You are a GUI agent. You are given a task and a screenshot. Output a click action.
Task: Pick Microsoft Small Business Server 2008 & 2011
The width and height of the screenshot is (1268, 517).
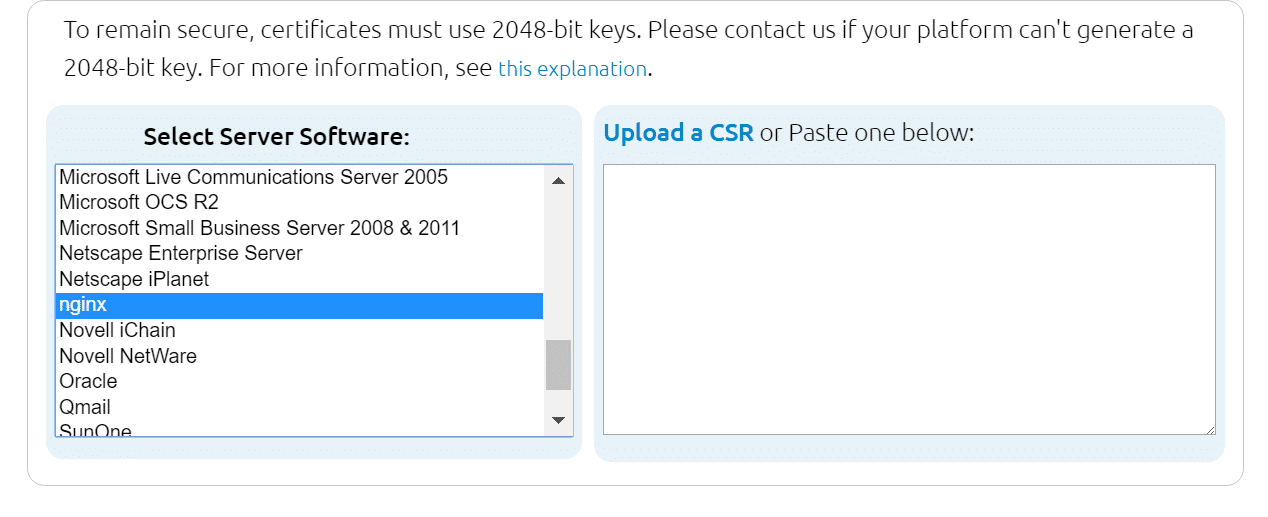pos(259,228)
